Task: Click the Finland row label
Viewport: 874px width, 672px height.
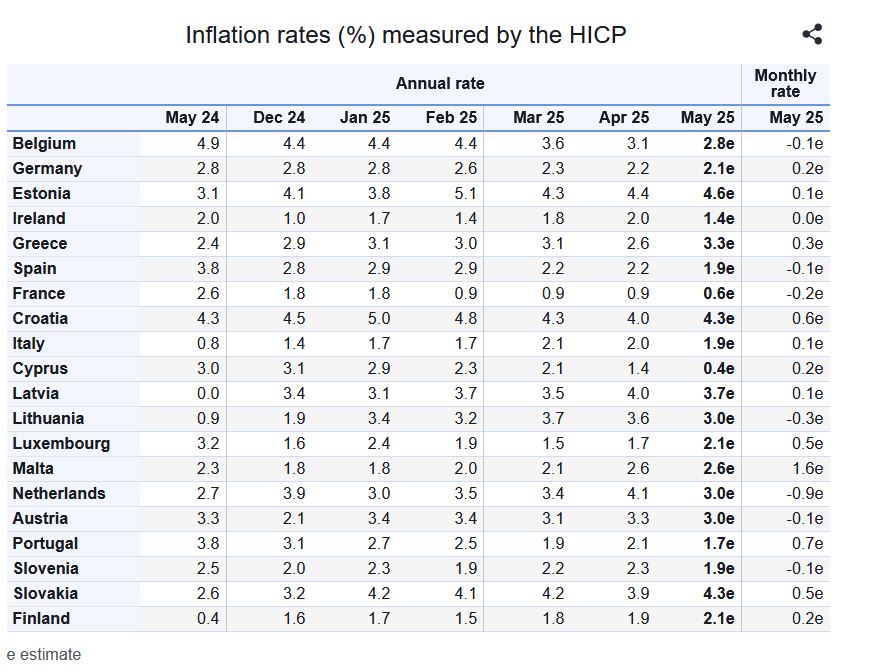Action: [41, 618]
